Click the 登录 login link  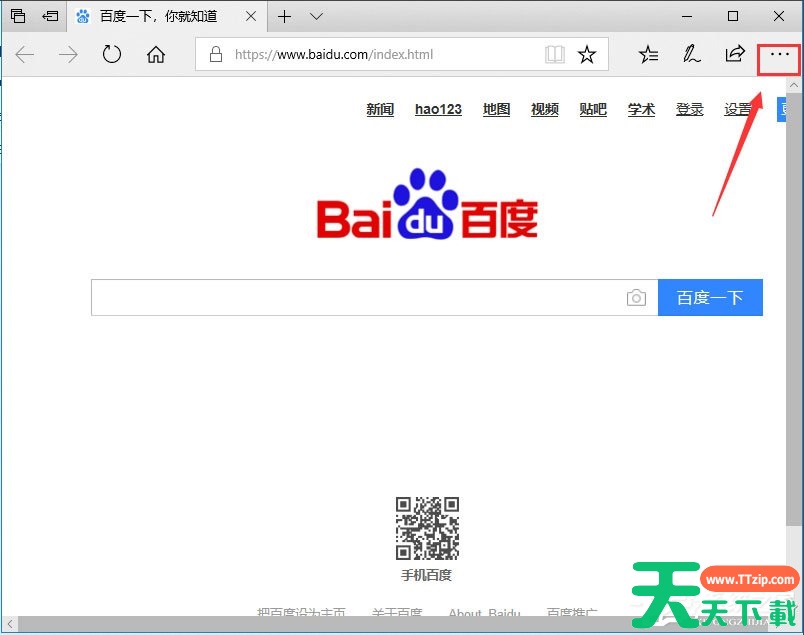690,109
